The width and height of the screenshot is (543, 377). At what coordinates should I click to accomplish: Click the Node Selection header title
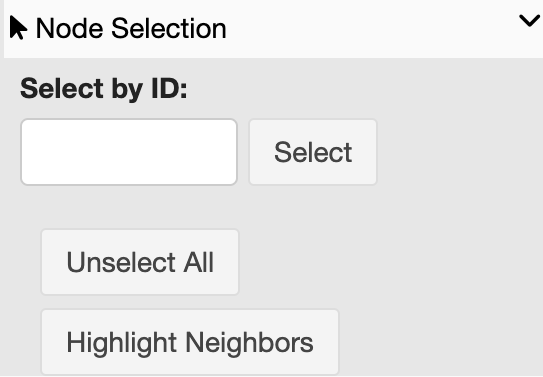click(131, 28)
